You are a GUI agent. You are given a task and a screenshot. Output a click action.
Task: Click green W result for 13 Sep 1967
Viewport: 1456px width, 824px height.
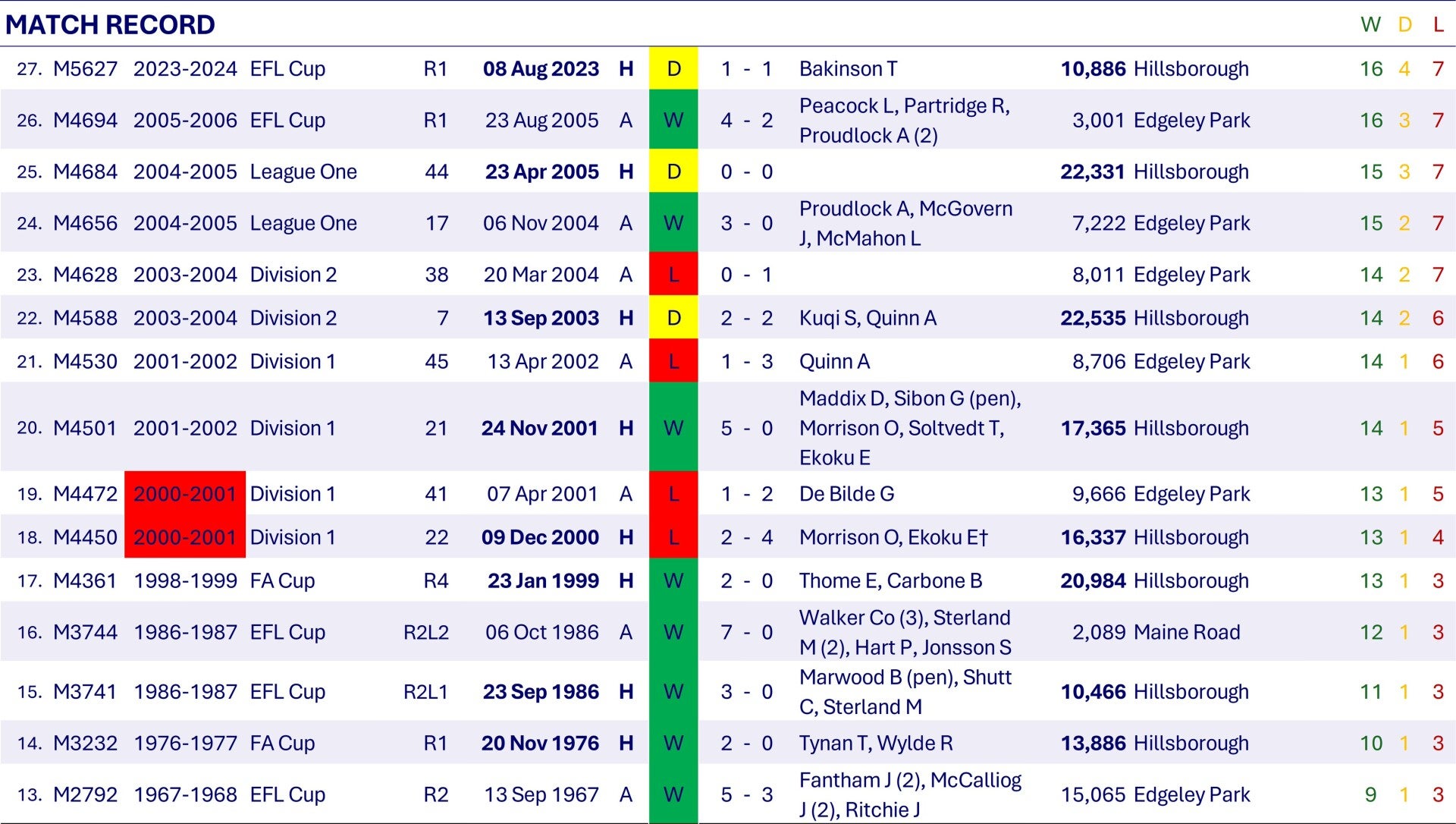[673, 794]
